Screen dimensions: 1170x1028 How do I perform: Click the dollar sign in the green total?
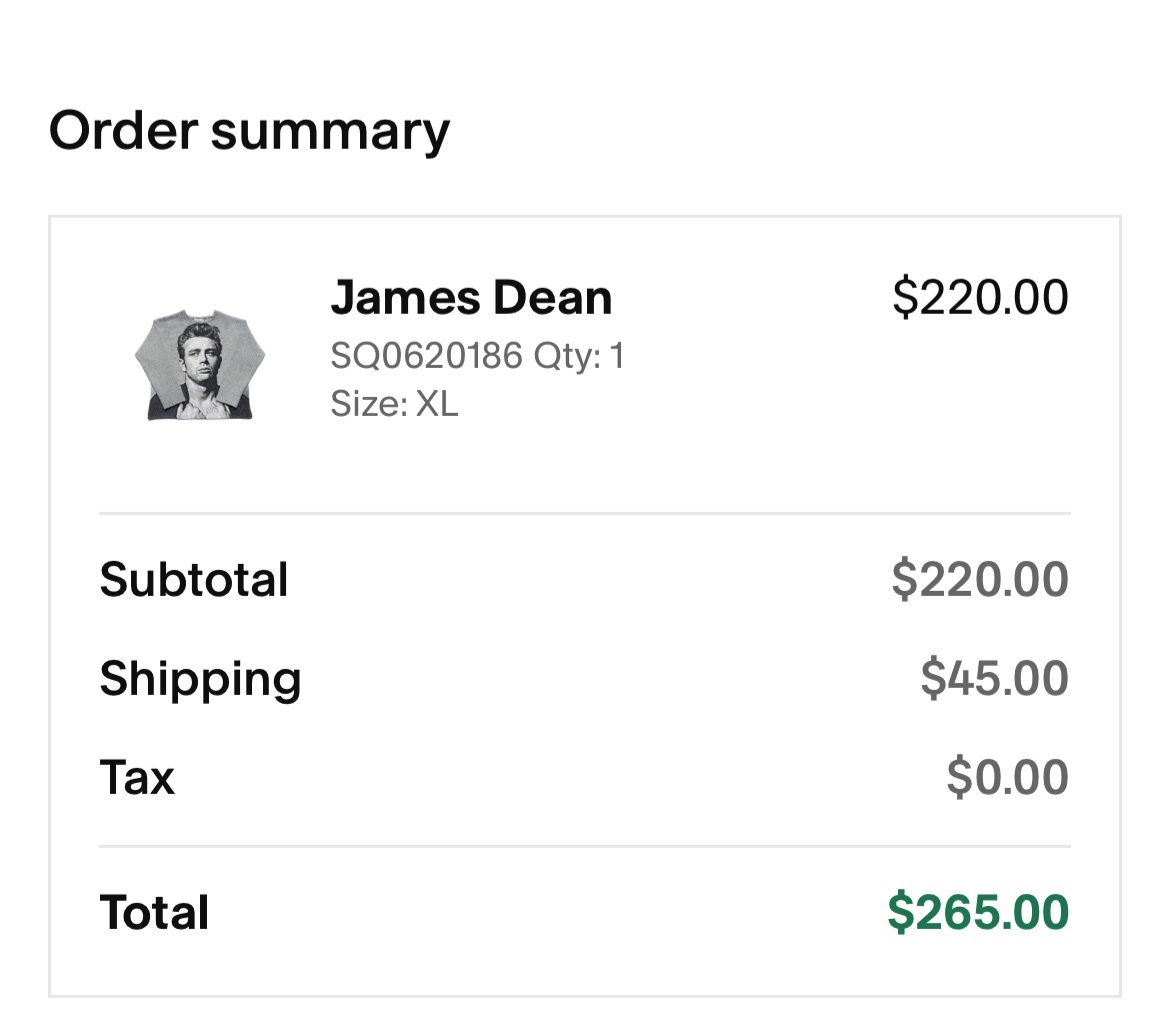tap(901, 912)
